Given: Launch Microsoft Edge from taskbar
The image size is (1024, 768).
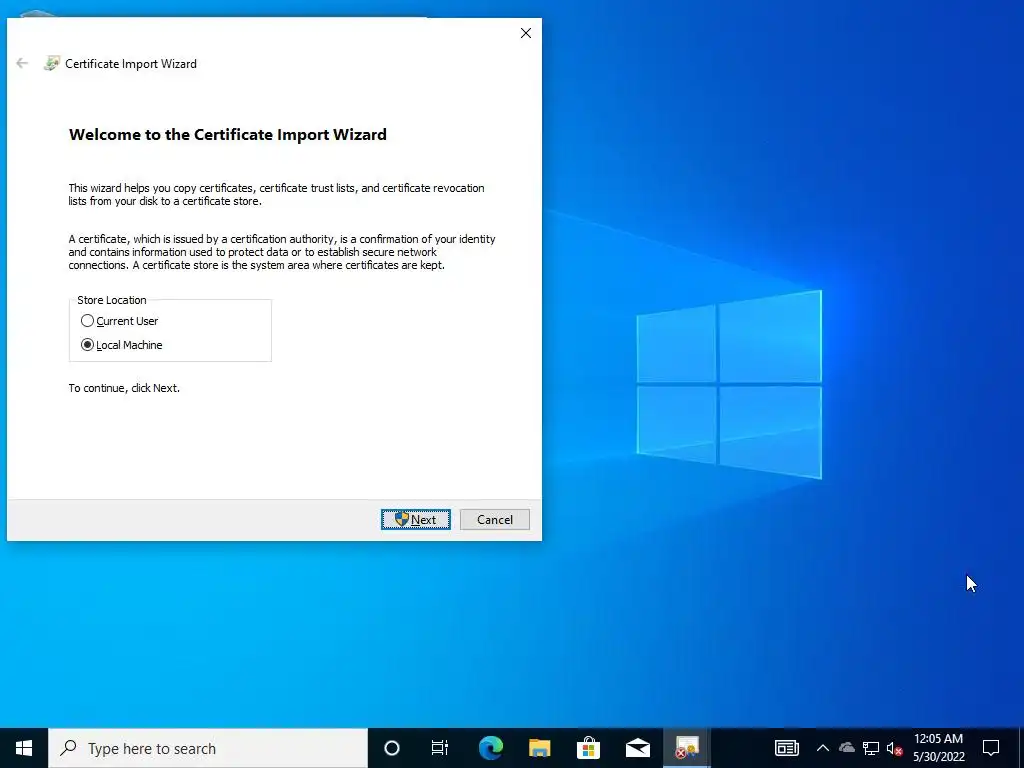Looking at the screenshot, I should 490,748.
